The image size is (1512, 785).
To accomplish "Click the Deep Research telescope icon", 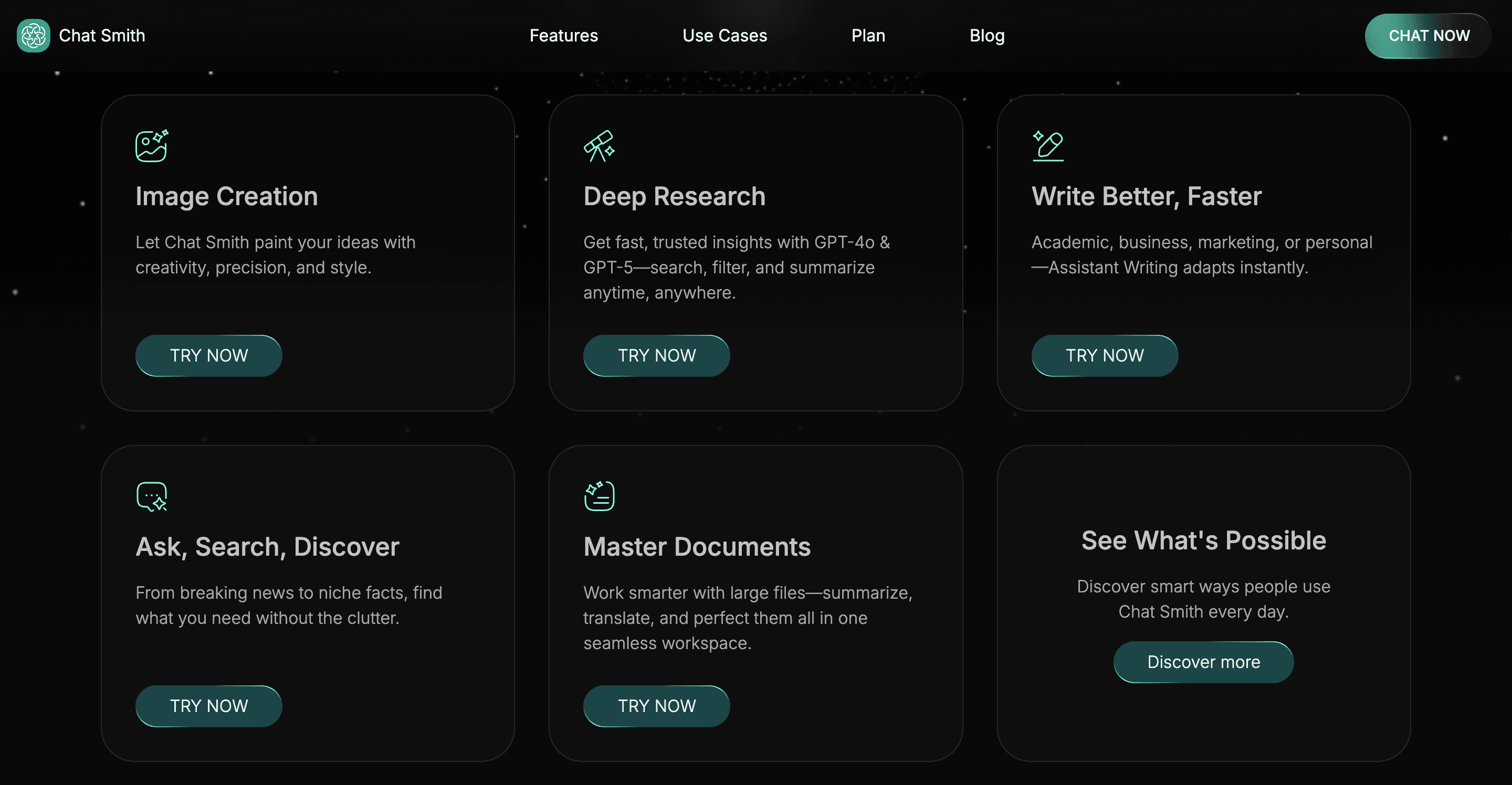I will coord(598,145).
